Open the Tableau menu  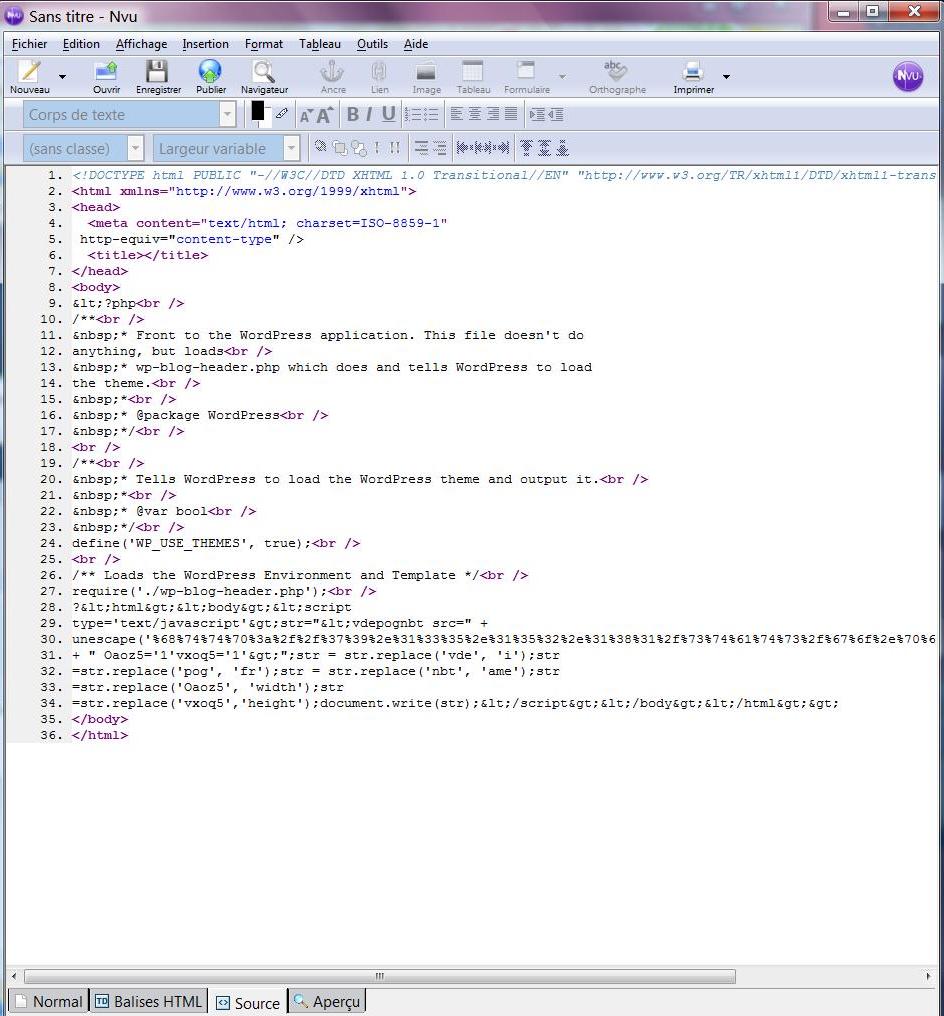coord(319,44)
